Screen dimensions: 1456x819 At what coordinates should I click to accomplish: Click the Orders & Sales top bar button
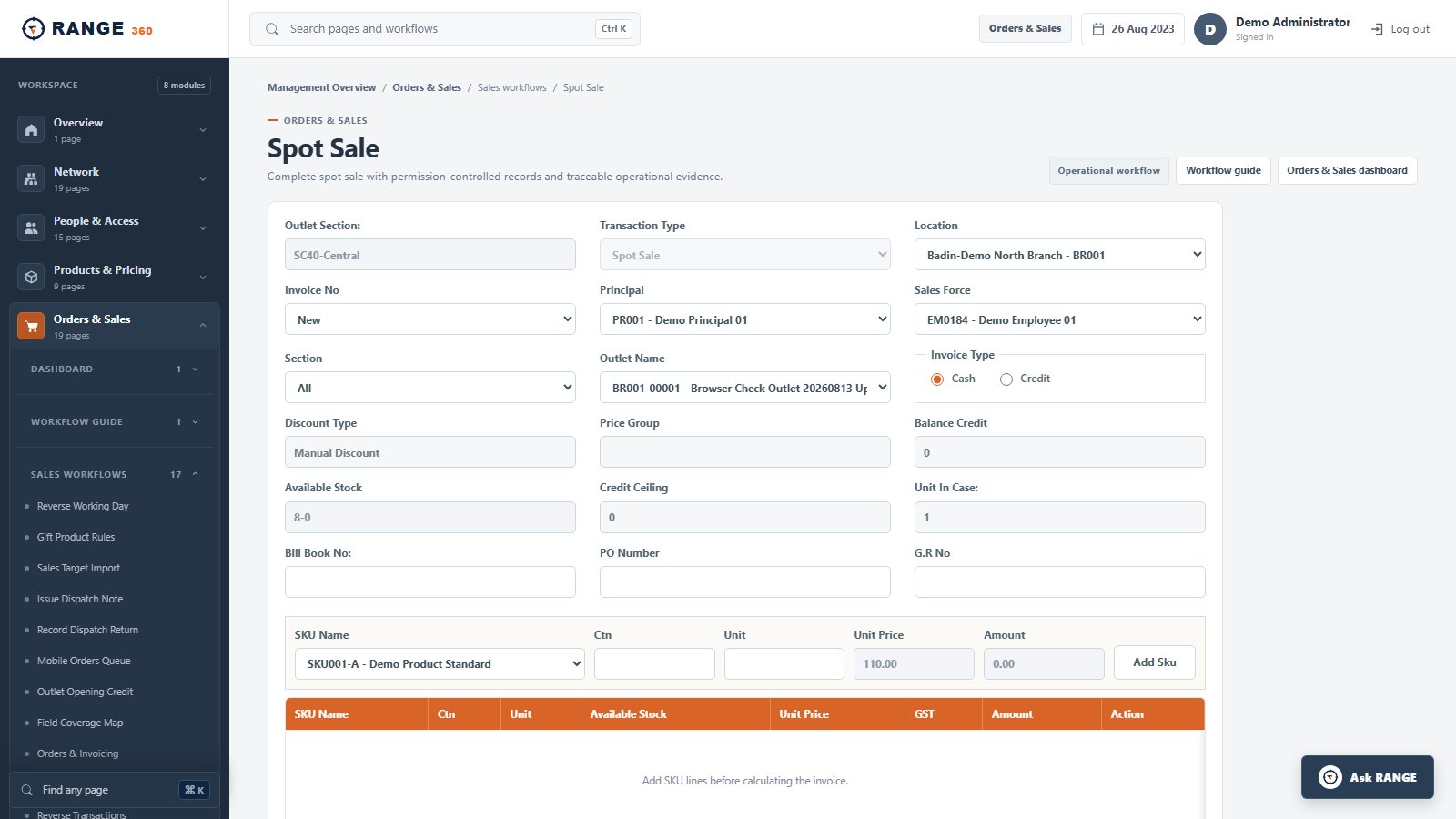tap(1026, 29)
